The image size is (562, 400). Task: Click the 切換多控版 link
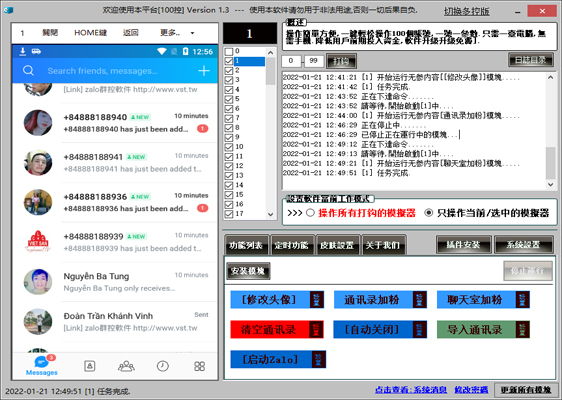point(466,11)
